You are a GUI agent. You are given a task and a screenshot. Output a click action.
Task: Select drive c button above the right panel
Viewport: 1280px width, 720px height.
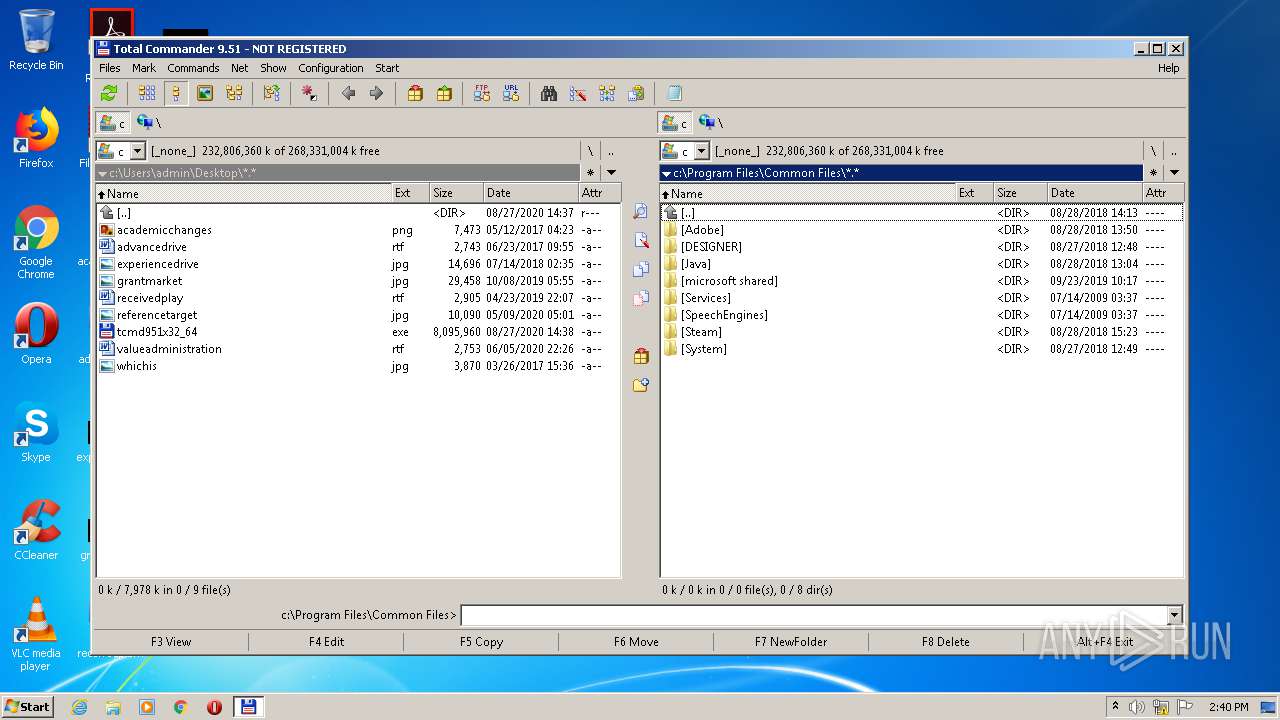676,122
